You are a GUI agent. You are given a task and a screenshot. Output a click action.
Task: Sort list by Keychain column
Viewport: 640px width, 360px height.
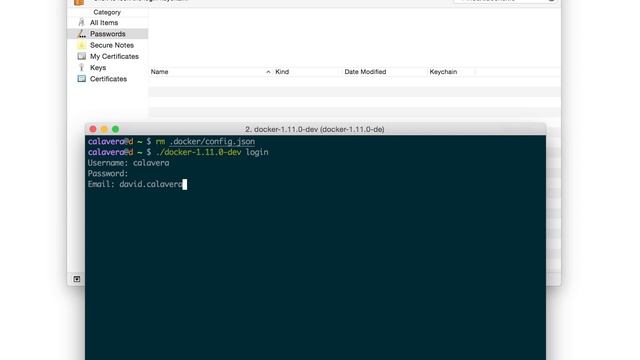pyautogui.click(x=443, y=72)
